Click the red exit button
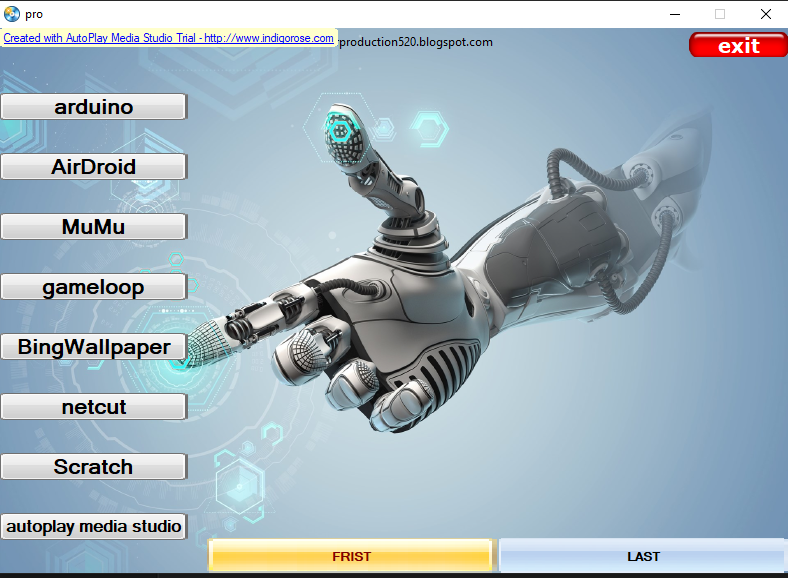 [x=738, y=45]
